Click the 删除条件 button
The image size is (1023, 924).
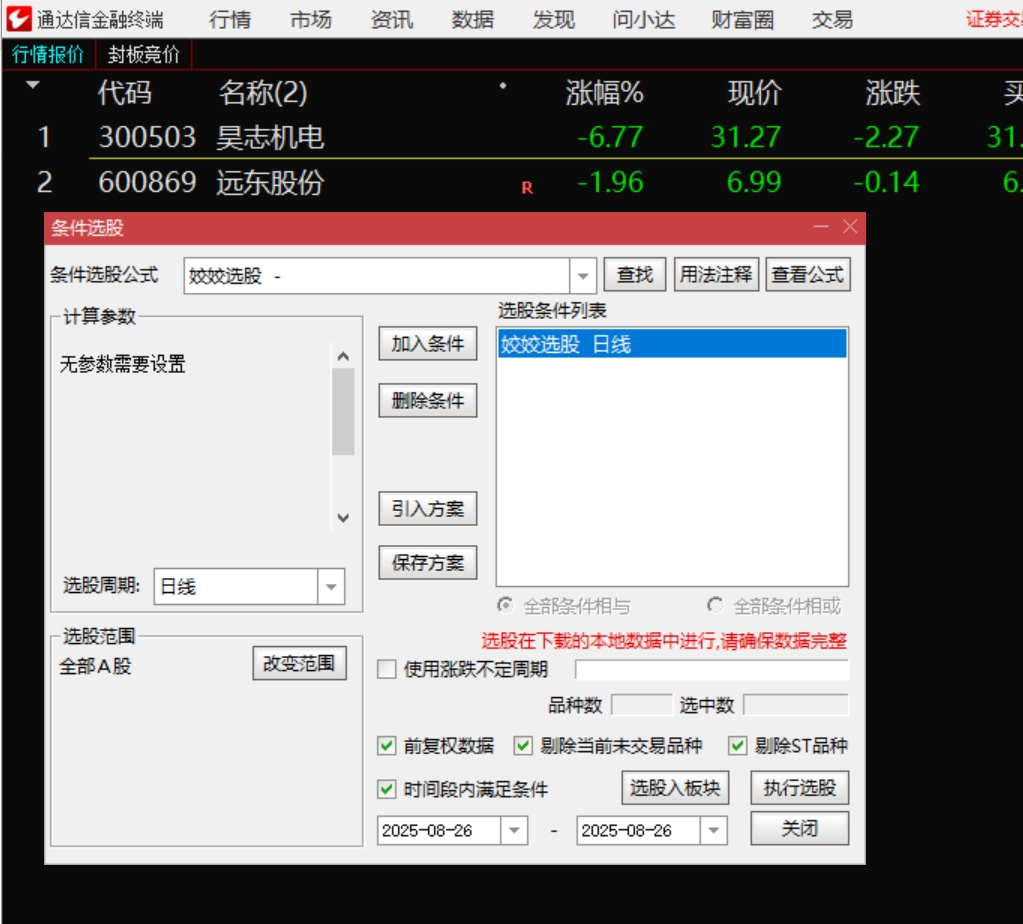[x=428, y=400]
